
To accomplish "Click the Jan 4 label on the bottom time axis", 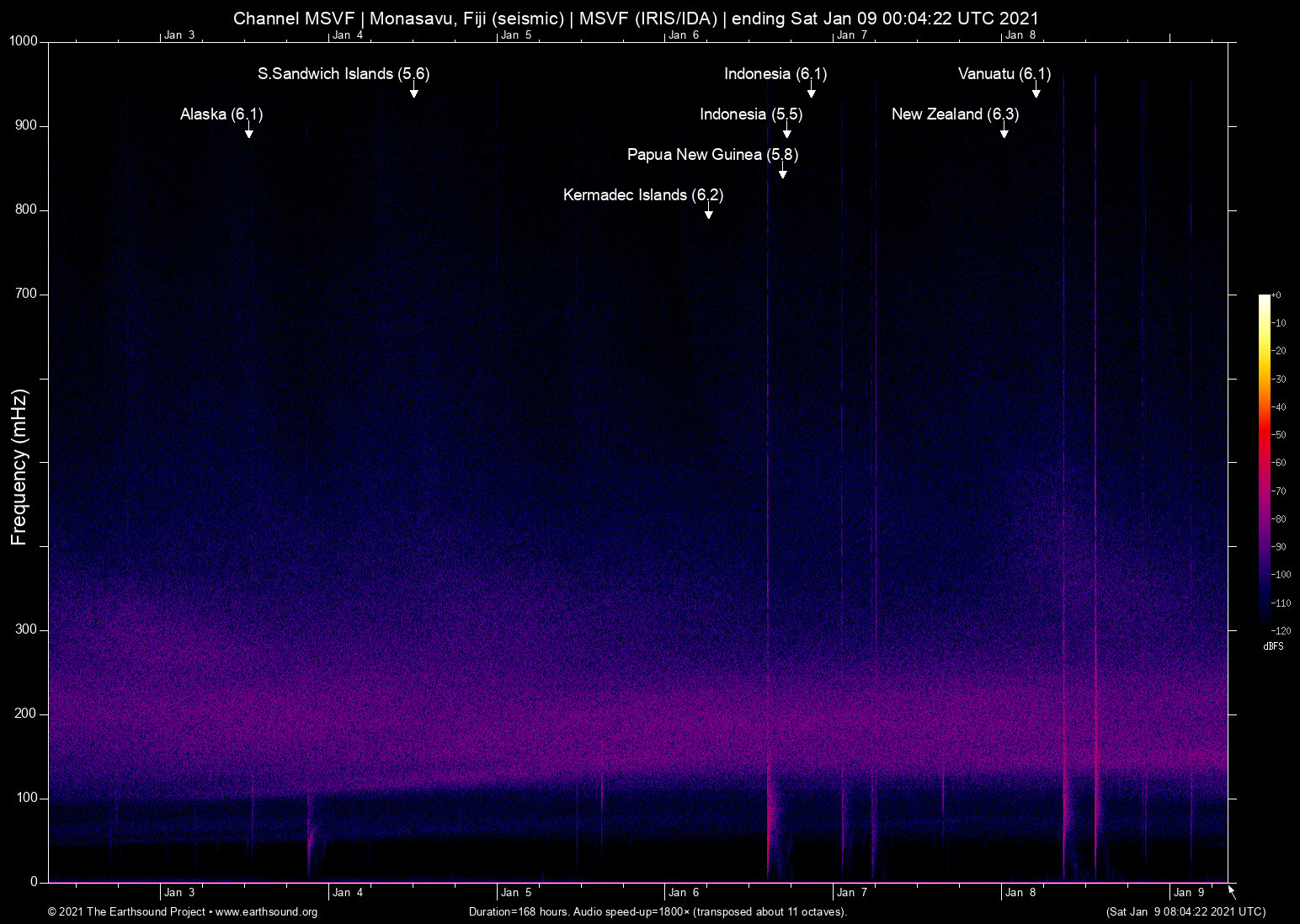I will tap(348, 893).
